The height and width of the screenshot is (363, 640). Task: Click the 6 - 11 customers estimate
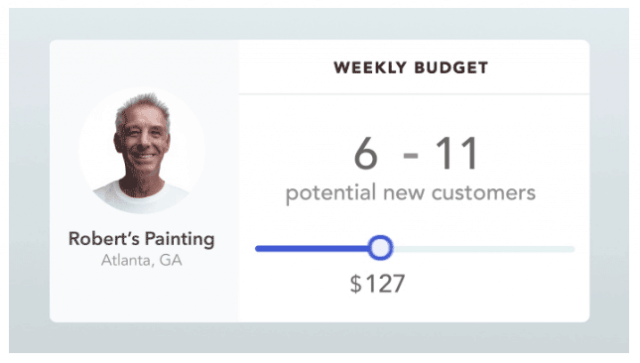[416, 154]
